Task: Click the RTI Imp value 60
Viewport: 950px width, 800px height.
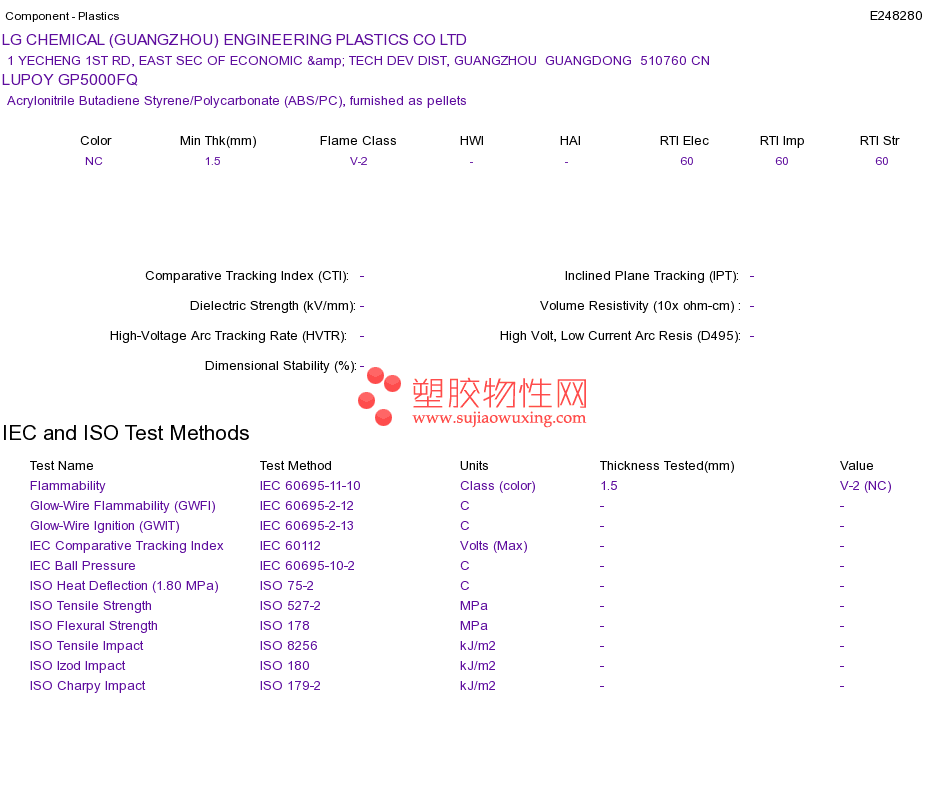Action: [782, 161]
